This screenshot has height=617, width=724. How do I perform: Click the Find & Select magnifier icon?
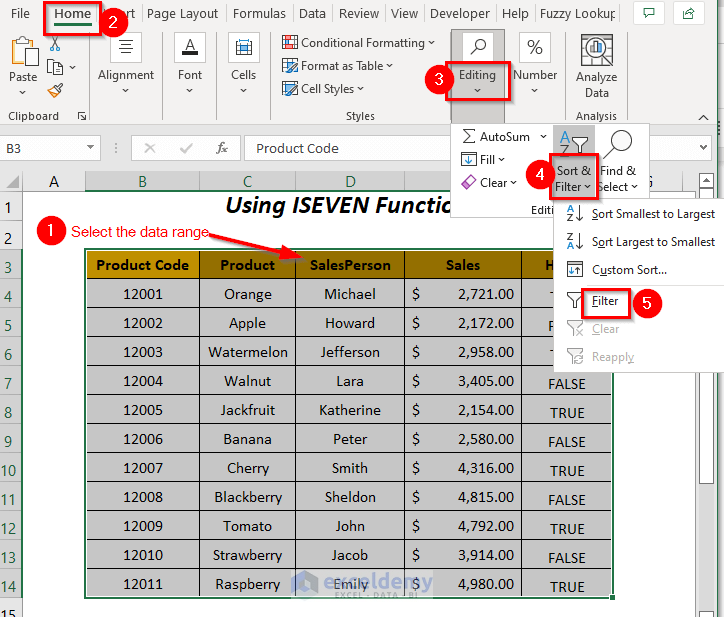tap(617, 144)
